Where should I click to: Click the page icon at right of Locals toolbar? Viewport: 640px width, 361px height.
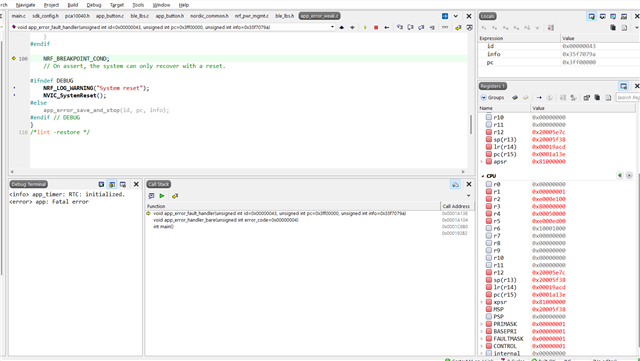click(624, 27)
